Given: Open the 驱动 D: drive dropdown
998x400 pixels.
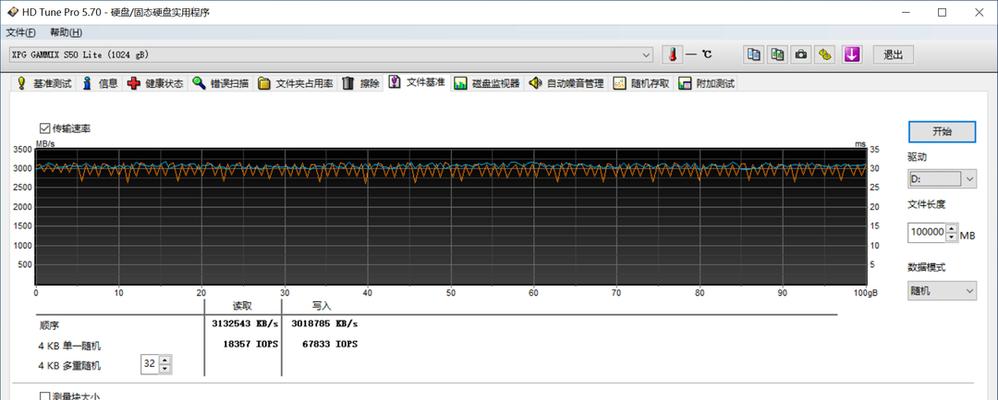Looking at the screenshot, I should 941,179.
